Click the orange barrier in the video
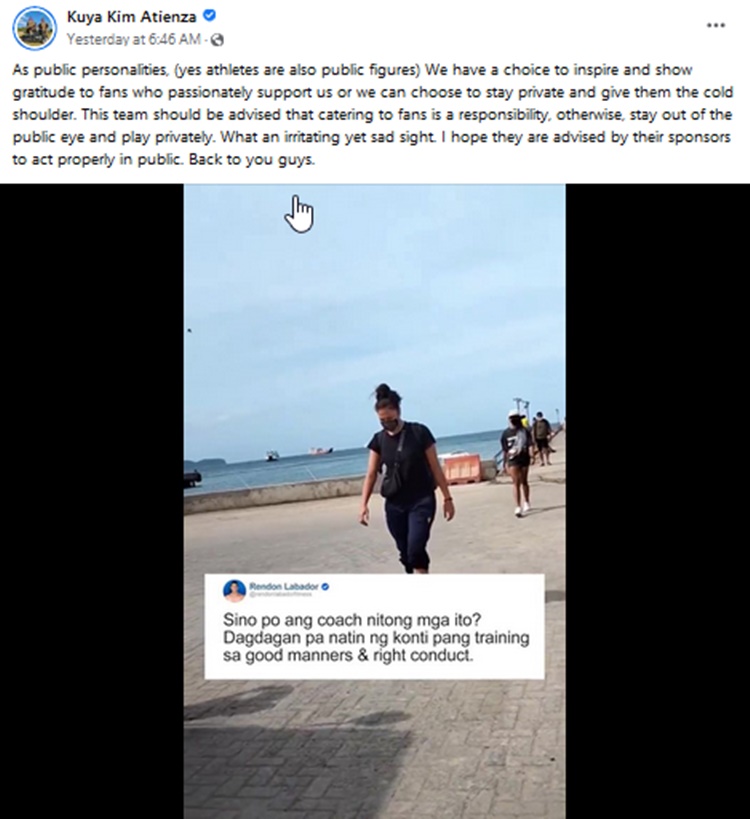The height and width of the screenshot is (819, 750). tap(460, 468)
